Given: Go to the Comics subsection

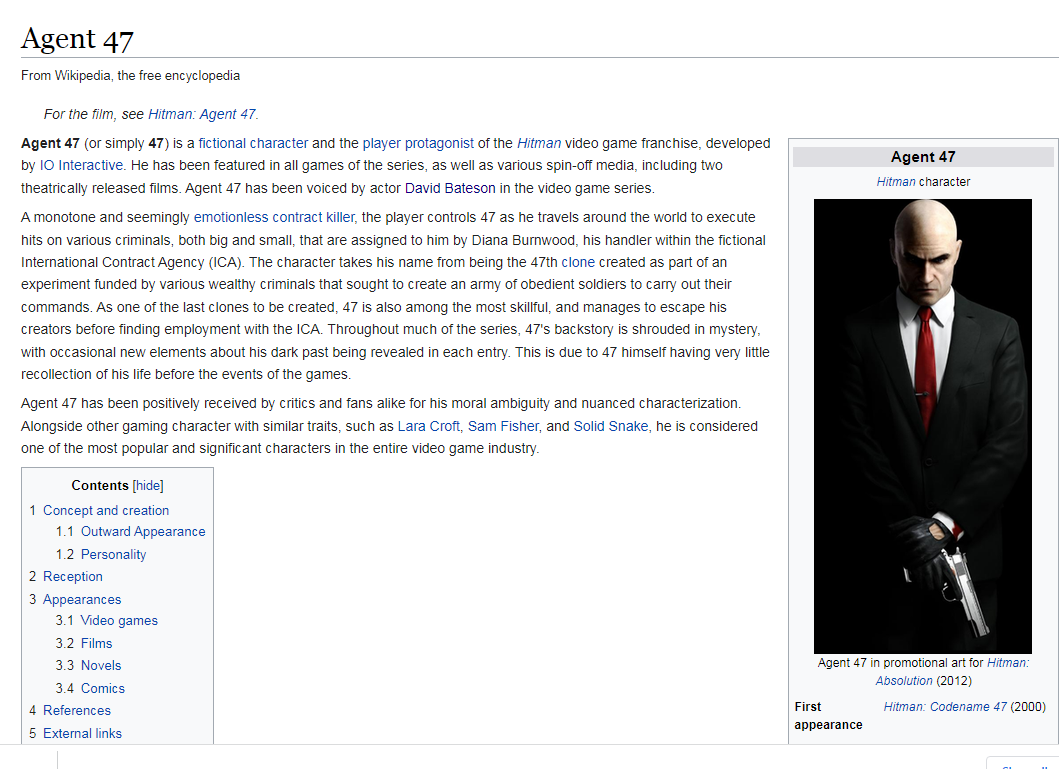Looking at the screenshot, I should (x=103, y=688).
